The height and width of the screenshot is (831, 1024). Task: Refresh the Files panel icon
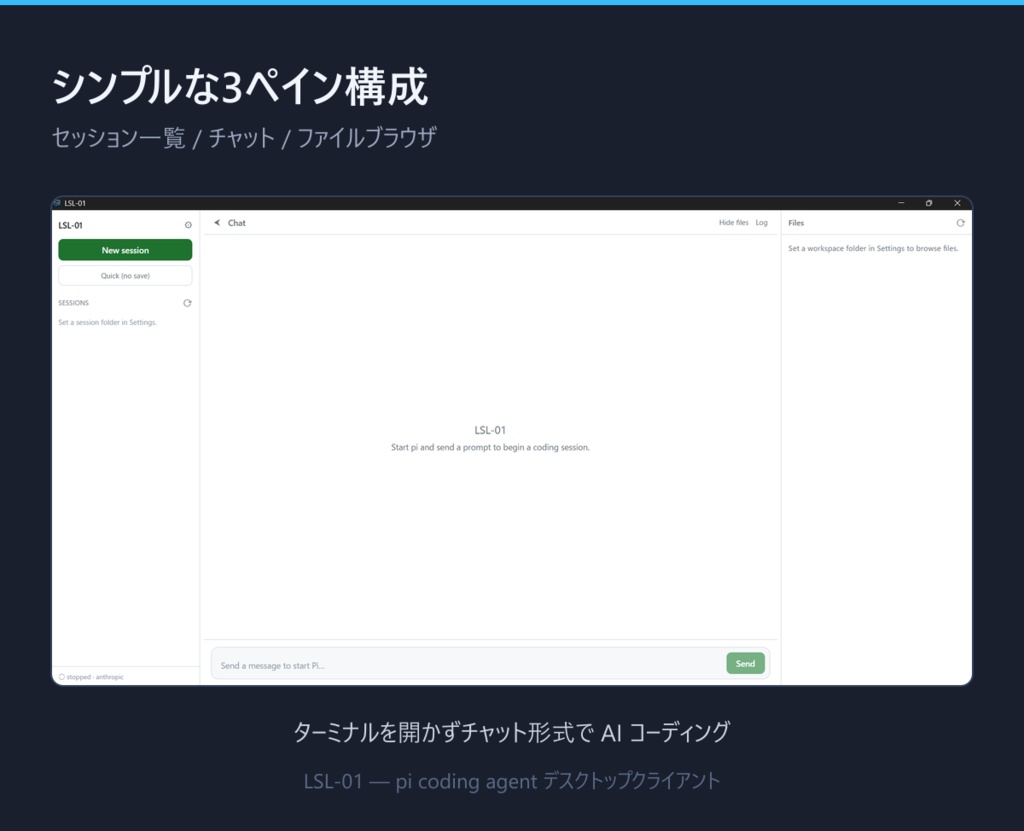pos(960,223)
